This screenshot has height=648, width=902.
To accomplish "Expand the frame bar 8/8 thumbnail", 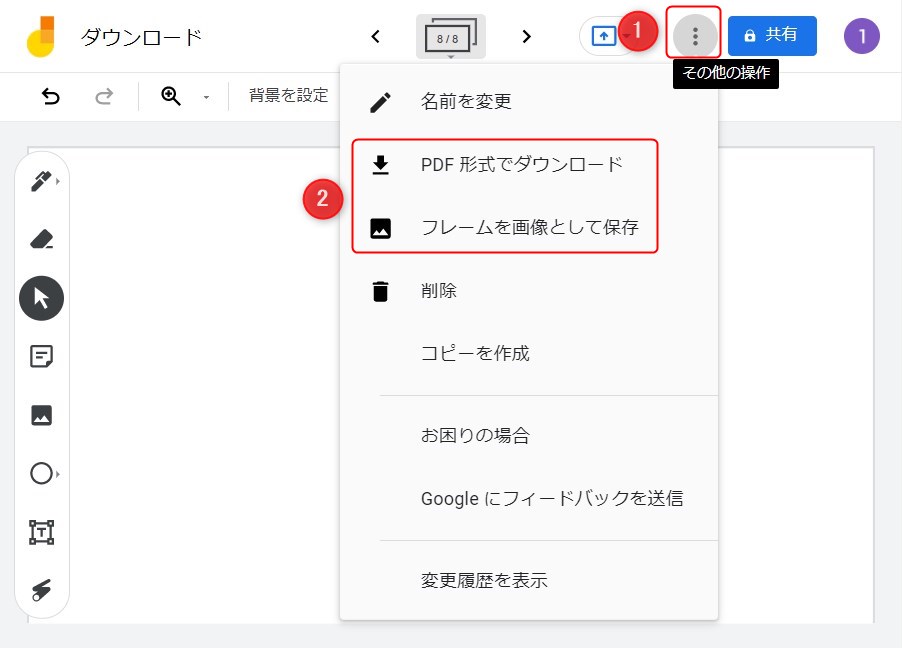I will [450, 37].
